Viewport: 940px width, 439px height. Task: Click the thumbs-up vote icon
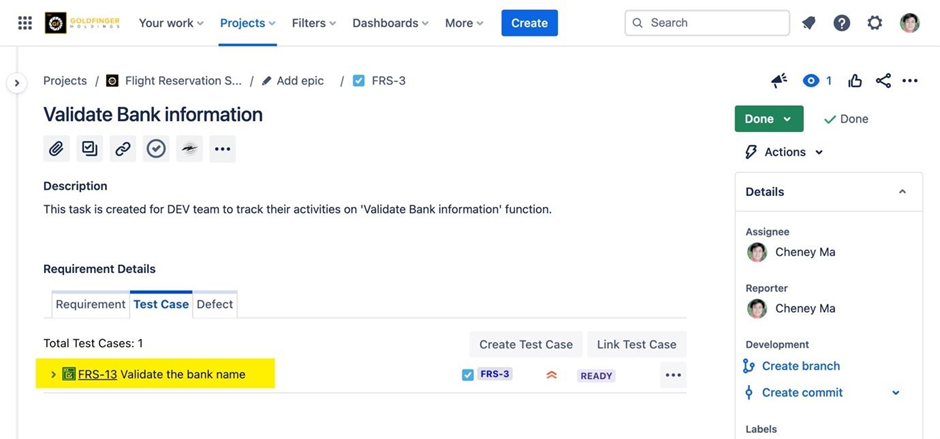click(x=855, y=81)
